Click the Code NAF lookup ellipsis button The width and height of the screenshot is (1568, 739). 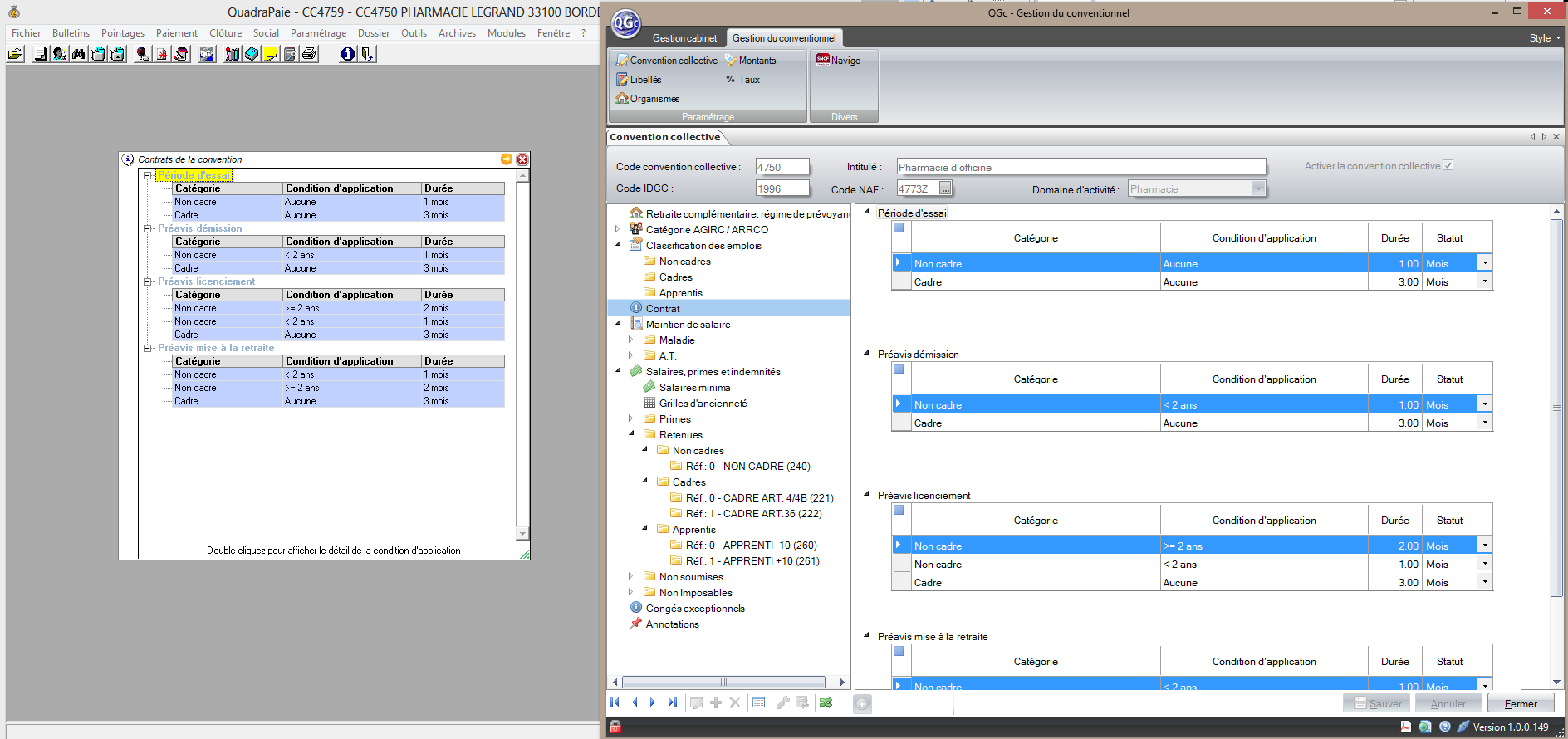point(945,188)
